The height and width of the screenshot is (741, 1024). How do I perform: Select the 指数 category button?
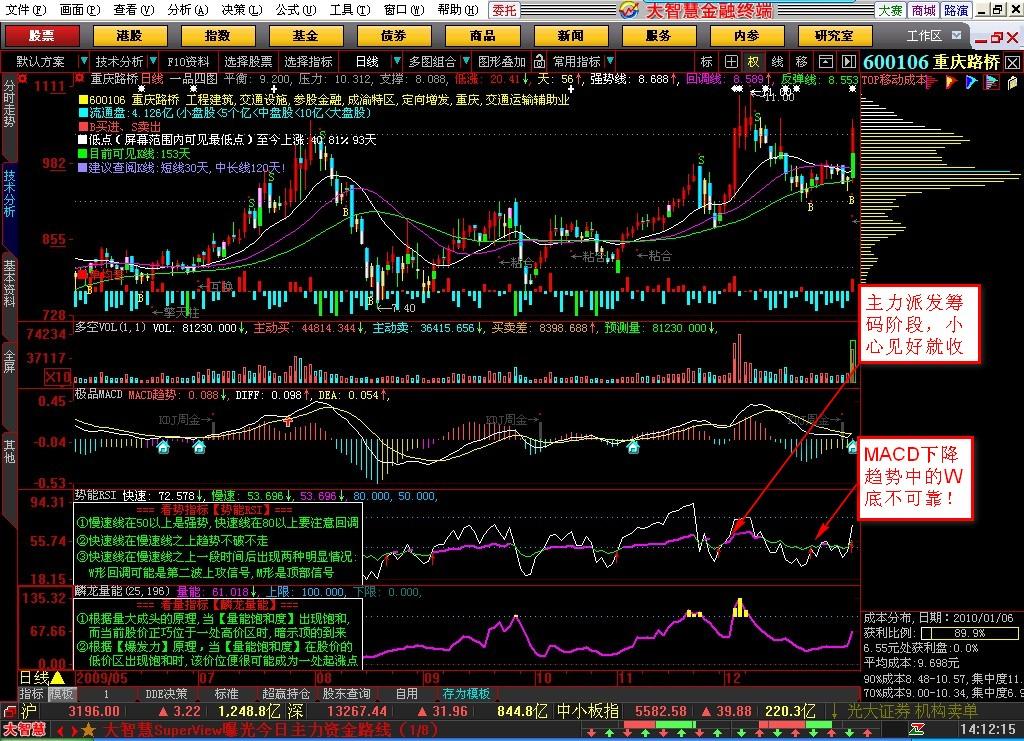coord(217,36)
